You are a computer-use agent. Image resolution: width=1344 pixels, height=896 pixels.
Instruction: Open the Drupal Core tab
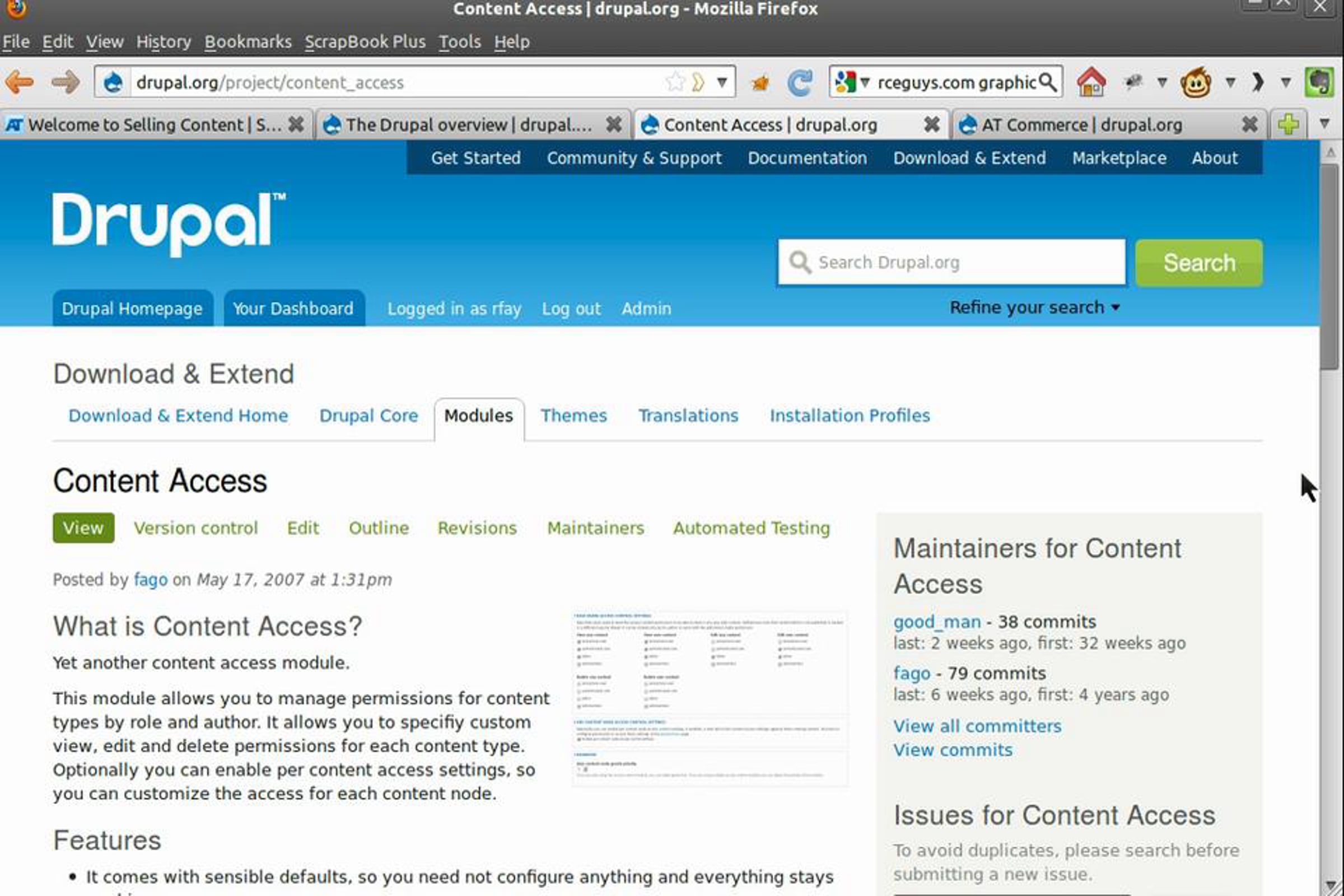pos(368,416)
